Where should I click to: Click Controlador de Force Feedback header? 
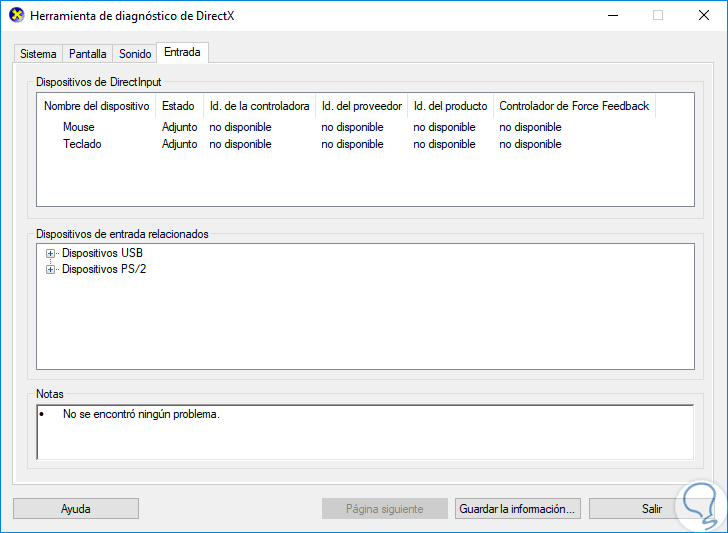[574, 106]
